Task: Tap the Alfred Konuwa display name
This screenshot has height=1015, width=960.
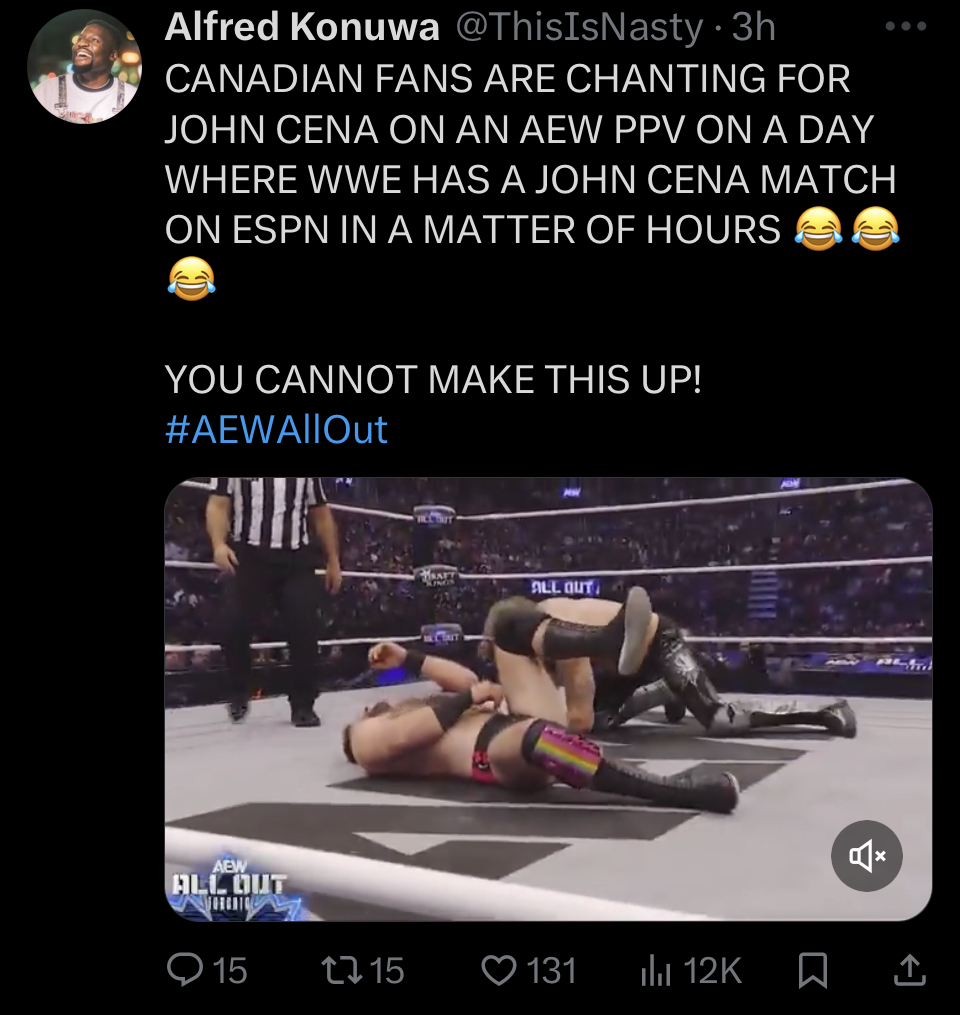Action: tap(302, 27)
